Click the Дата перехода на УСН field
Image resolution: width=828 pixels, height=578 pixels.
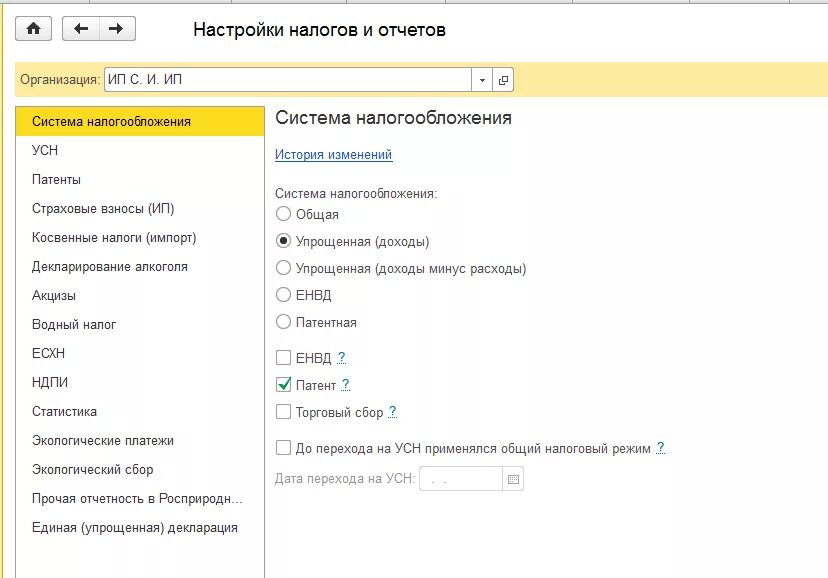pyautogui.click(x=460, y=479)
